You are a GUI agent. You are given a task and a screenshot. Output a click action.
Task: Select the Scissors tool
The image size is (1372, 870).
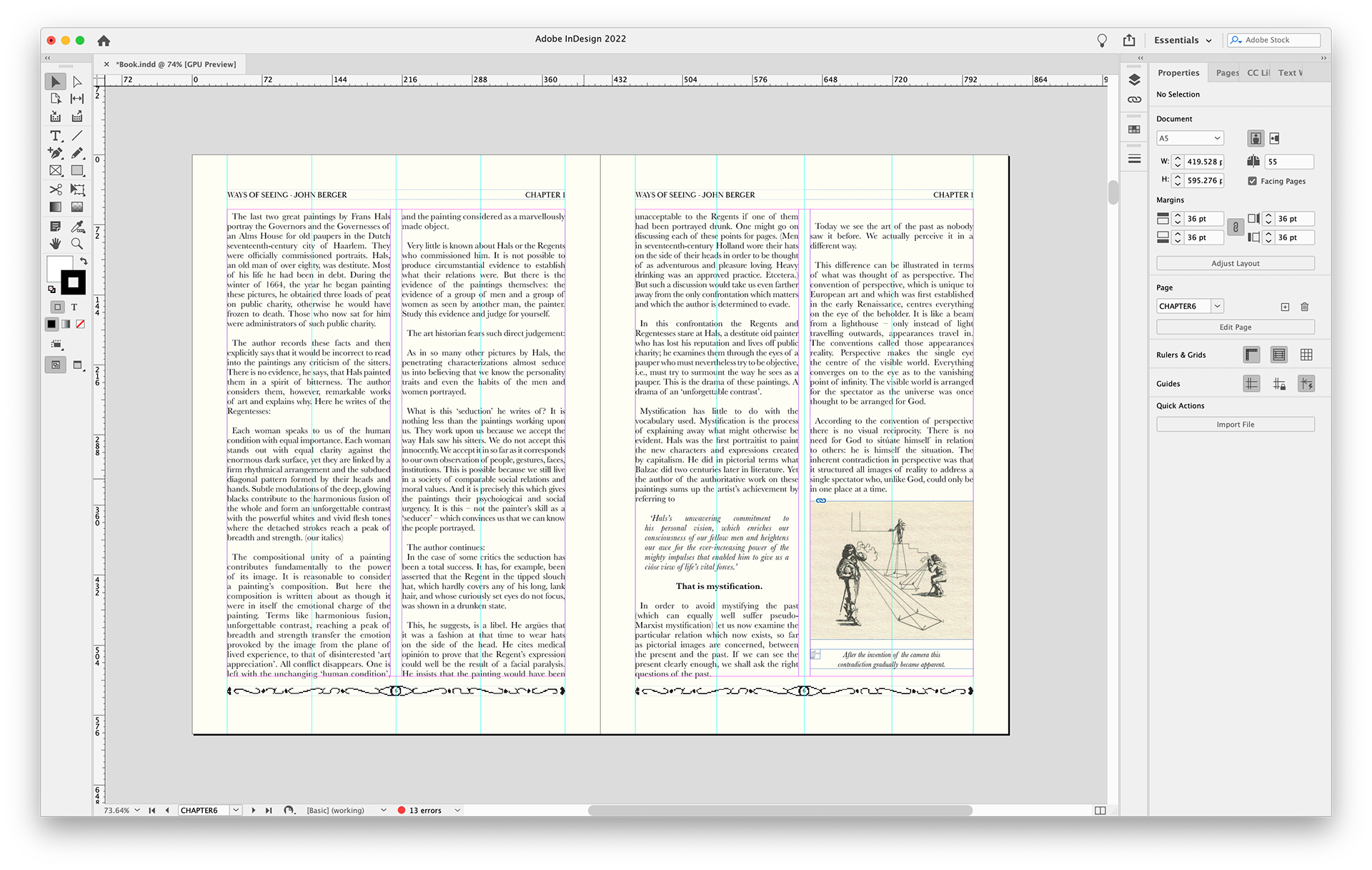56,189
